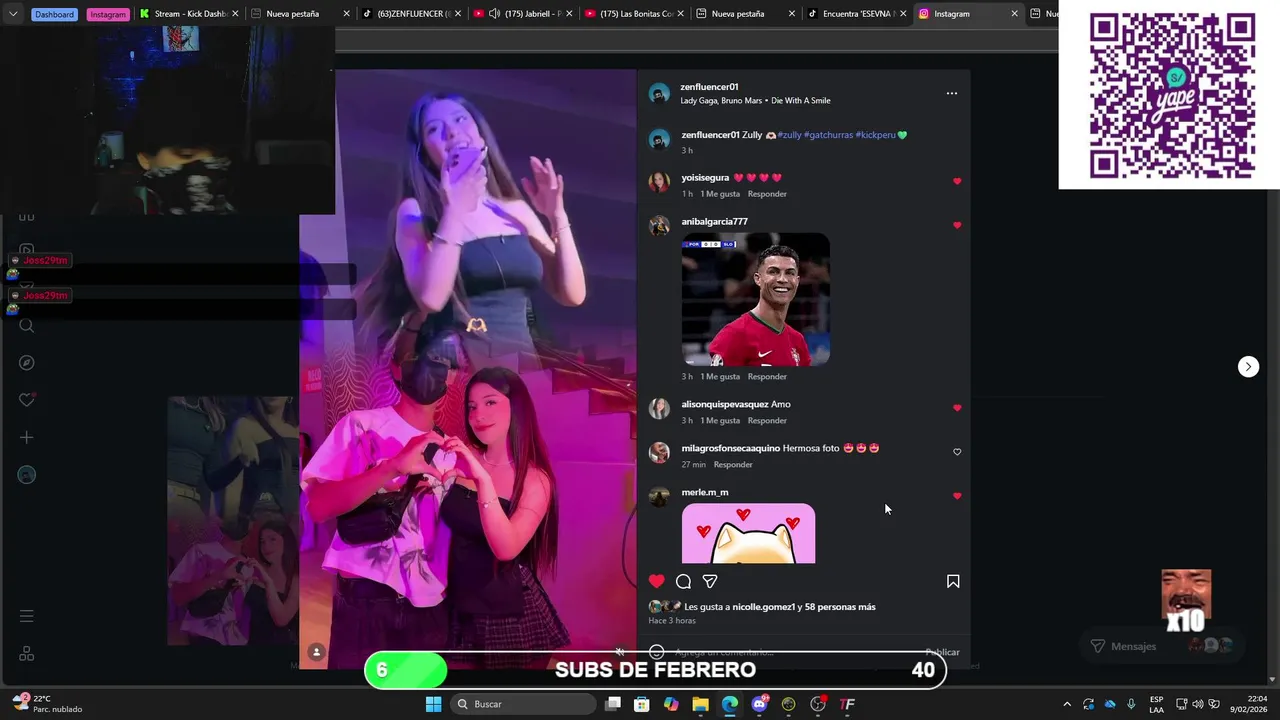The image size is (1280, 720).
Task: Open Task View on the taskbar
Action: pyautogui.click(x=613, y=704)
